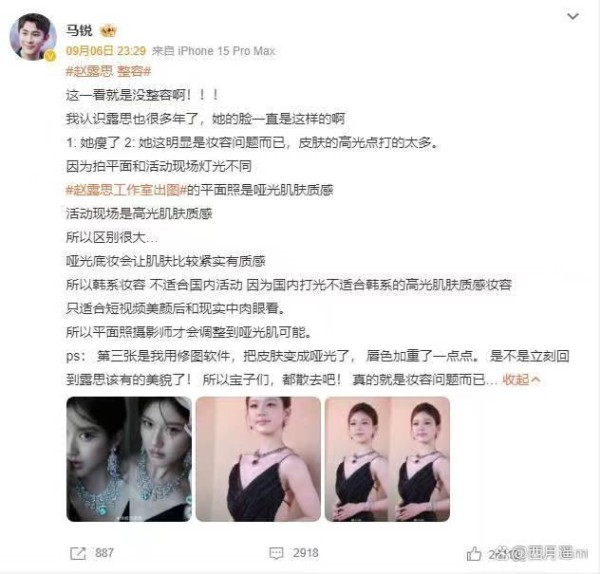
Task: Like the post with the thumbs-up icon
Action: tap(474, 554)
